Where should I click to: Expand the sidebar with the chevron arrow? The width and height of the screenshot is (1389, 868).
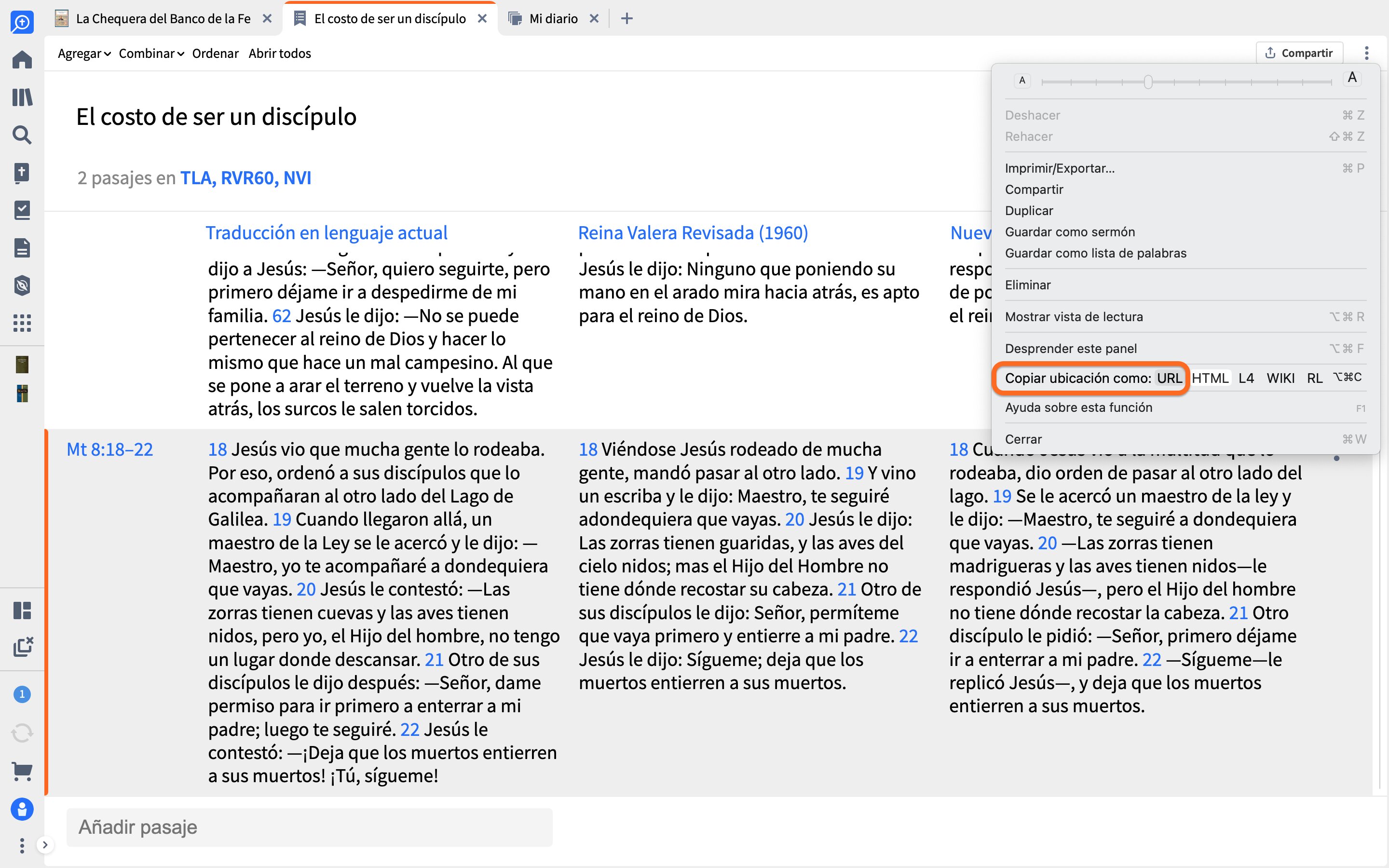[x=45, y=845]
